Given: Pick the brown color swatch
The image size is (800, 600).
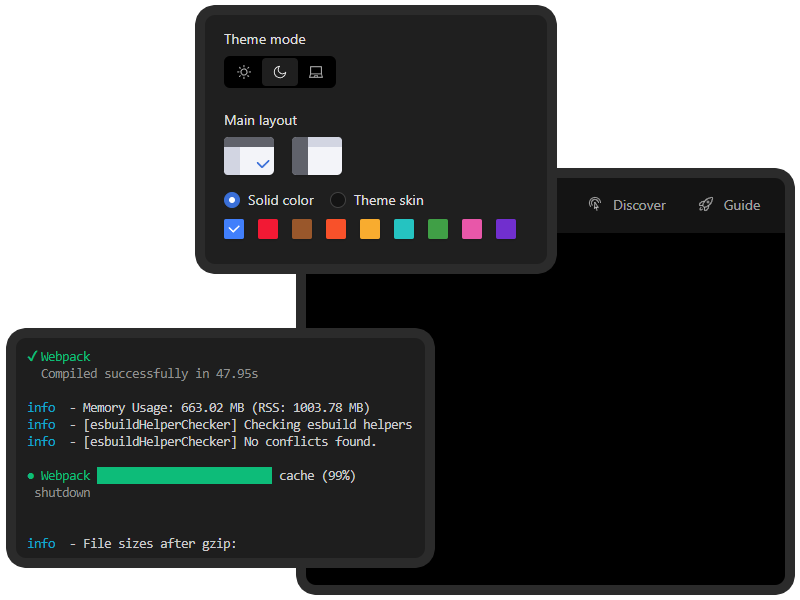Looking at the screenshot, I should click(302, 229).
